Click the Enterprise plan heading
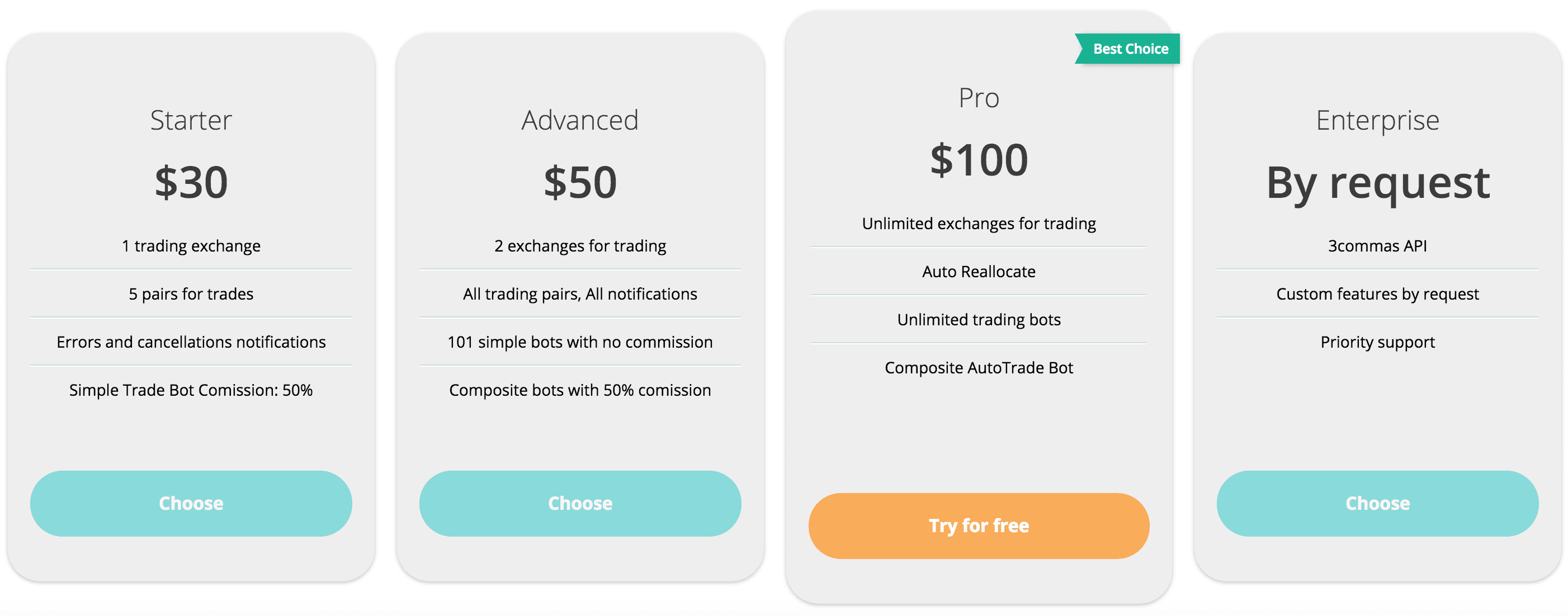The image size is (1568, 616). click(1377, 120)
